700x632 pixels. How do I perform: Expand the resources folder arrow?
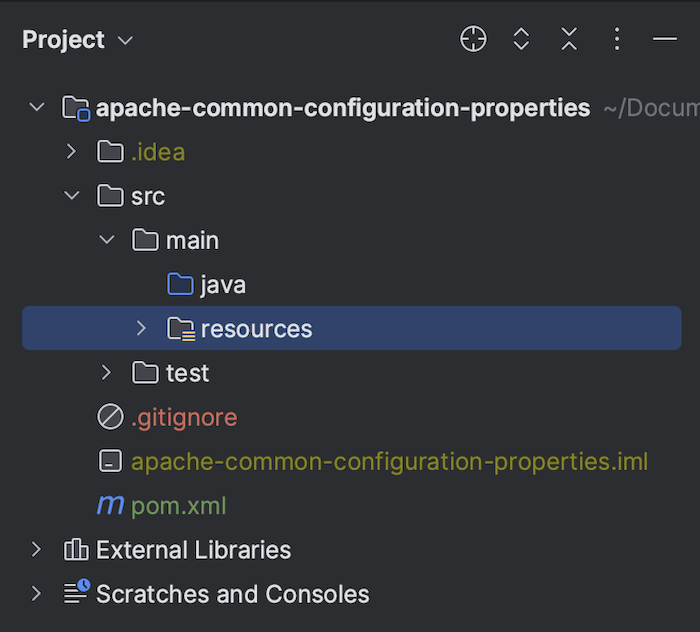click(141, 328)
